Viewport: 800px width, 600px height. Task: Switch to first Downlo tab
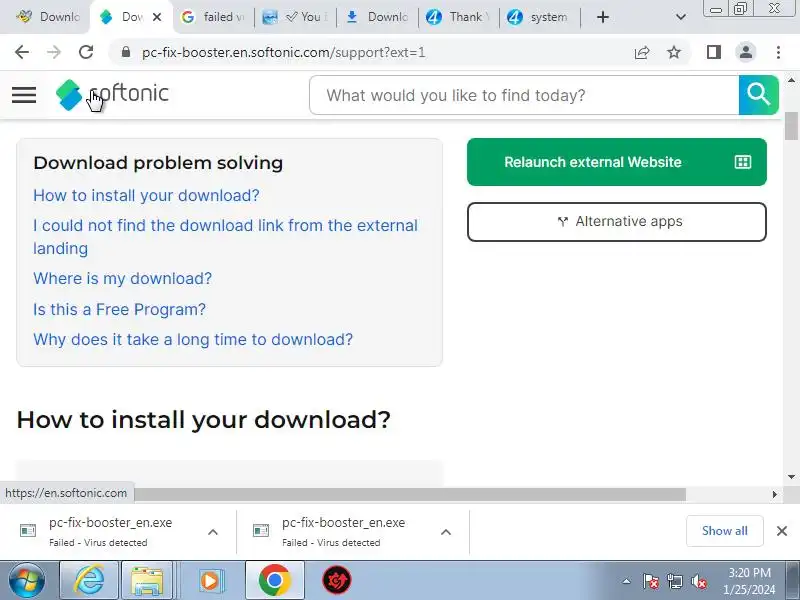click(x=47, y=17)
